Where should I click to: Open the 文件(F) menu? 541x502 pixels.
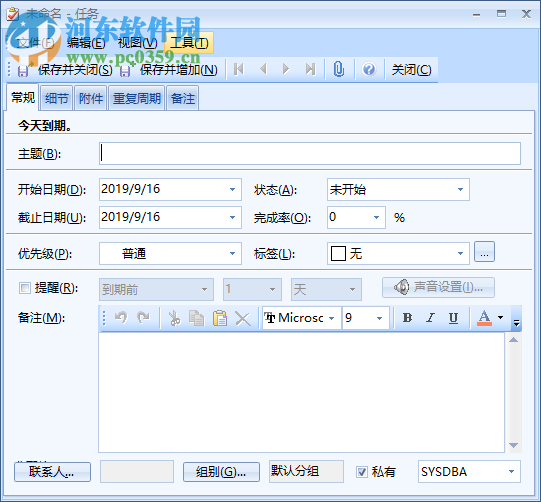[36, 43]
